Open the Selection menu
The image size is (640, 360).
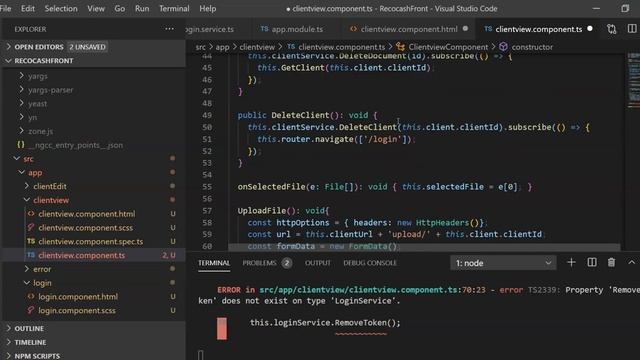[61, 9]
